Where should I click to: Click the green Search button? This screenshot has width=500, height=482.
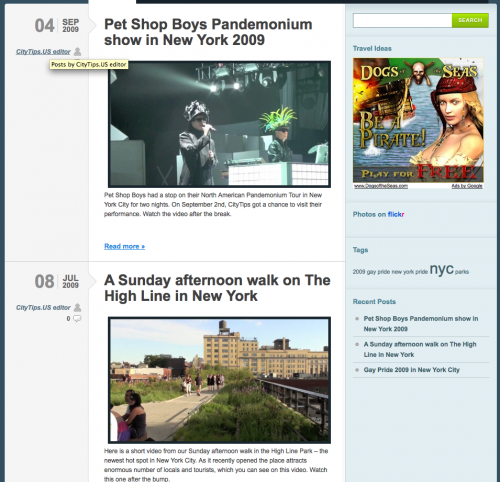pyautogui.click(x=470, y=20)
